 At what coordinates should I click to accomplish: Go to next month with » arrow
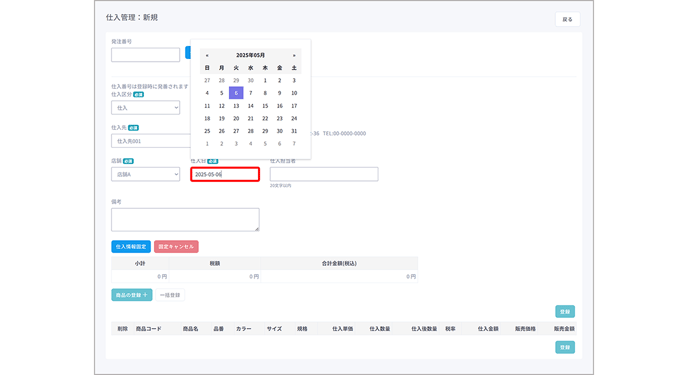[x=294, y=55]
